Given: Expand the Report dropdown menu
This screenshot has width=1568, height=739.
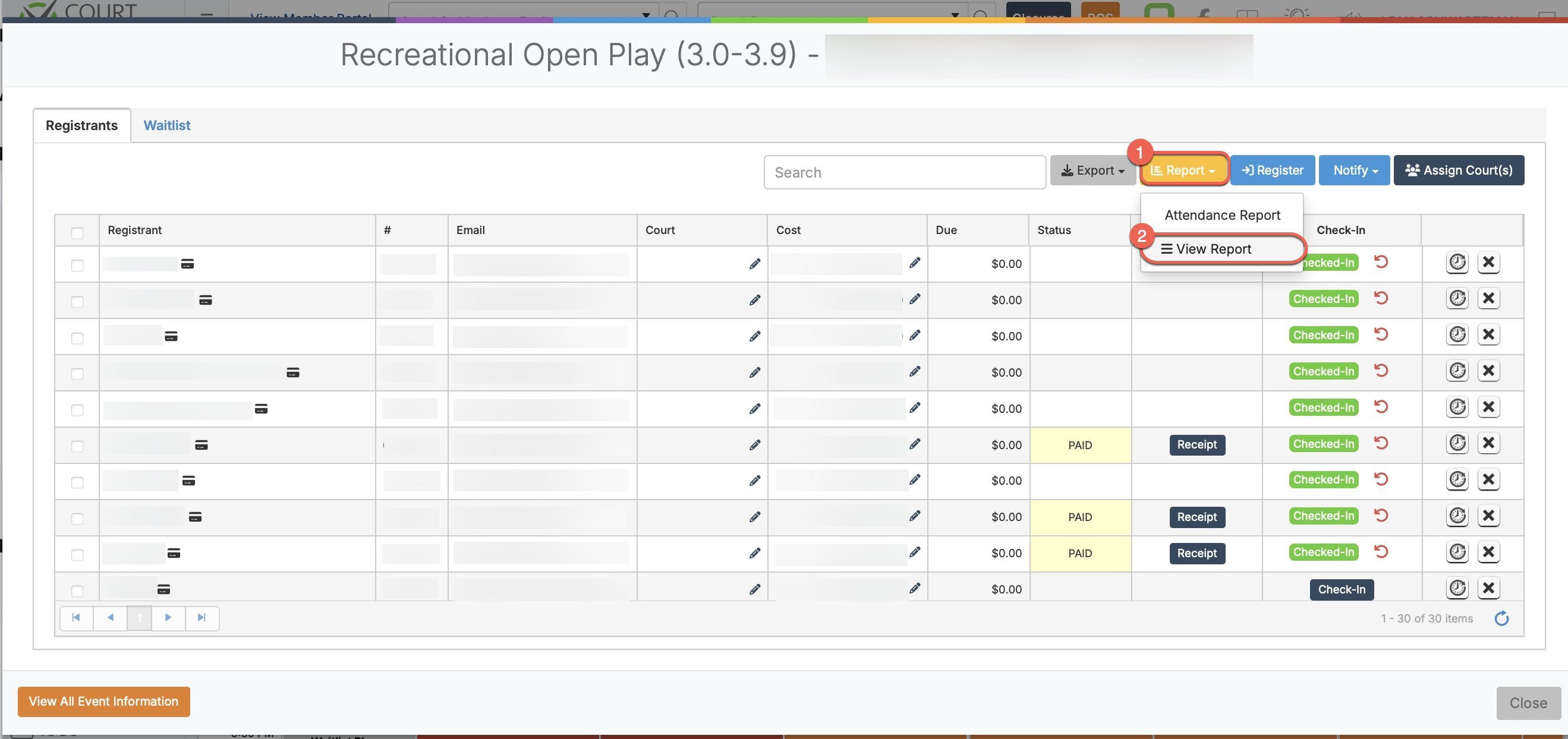Looking at the screenshot, I should point(1183,170).
